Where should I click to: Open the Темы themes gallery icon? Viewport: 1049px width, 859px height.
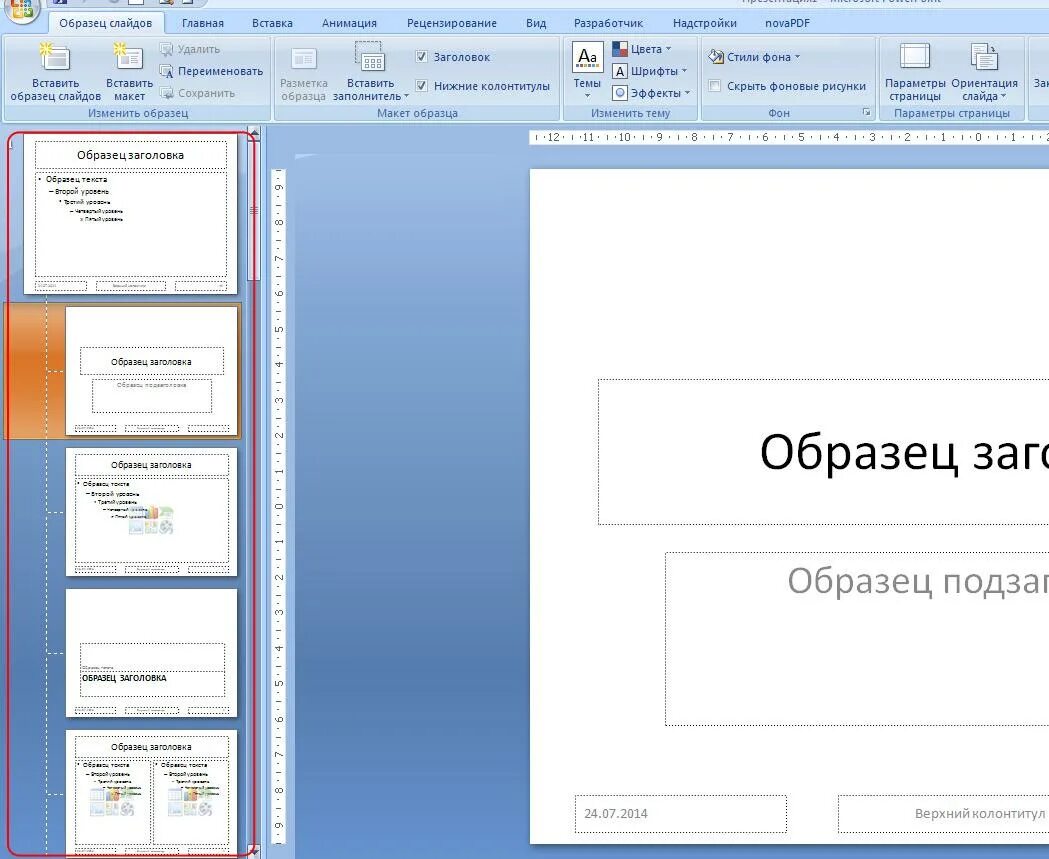[x=587, y=58]
